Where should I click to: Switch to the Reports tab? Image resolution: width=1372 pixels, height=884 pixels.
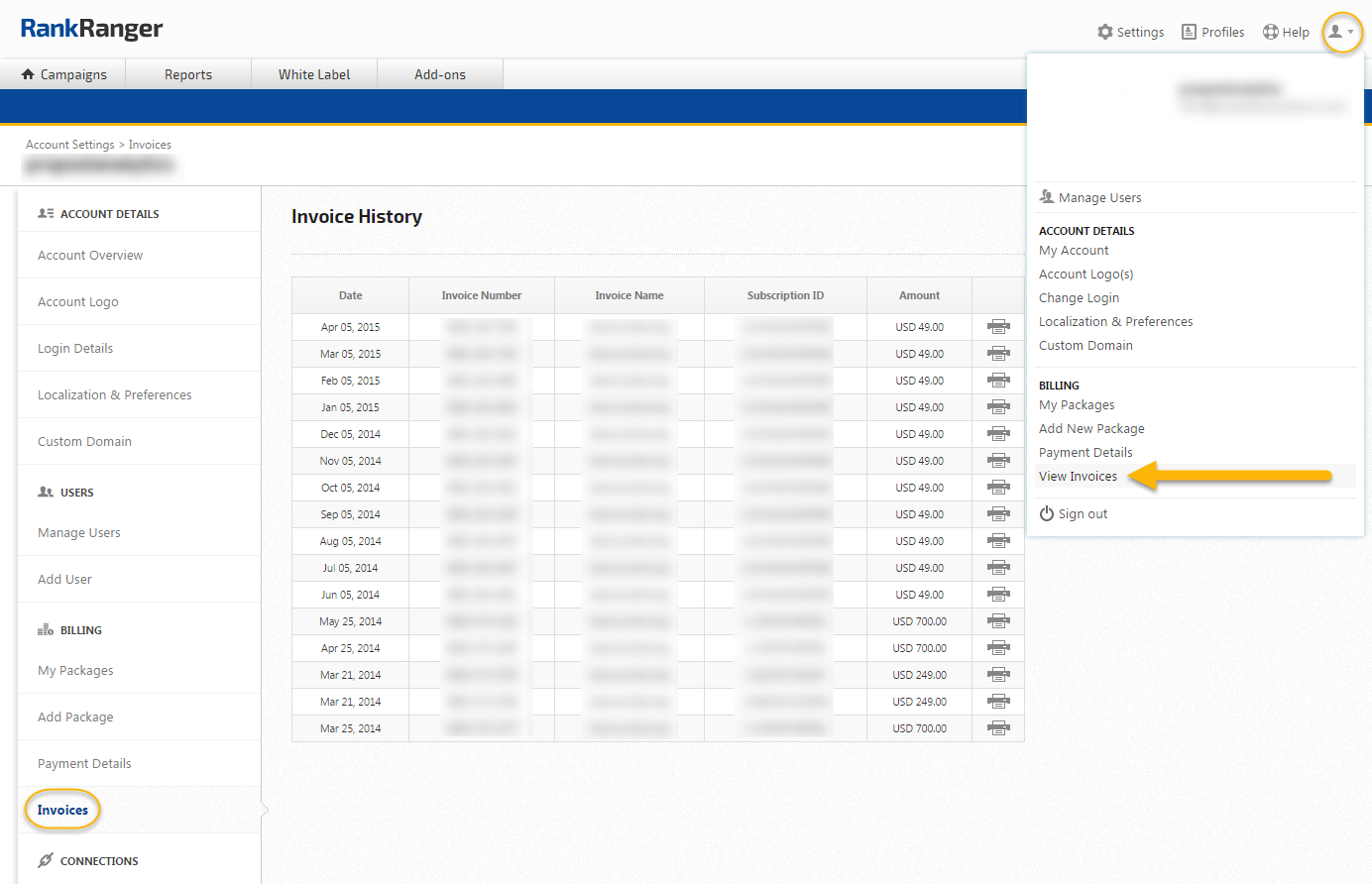pos(188,74)
